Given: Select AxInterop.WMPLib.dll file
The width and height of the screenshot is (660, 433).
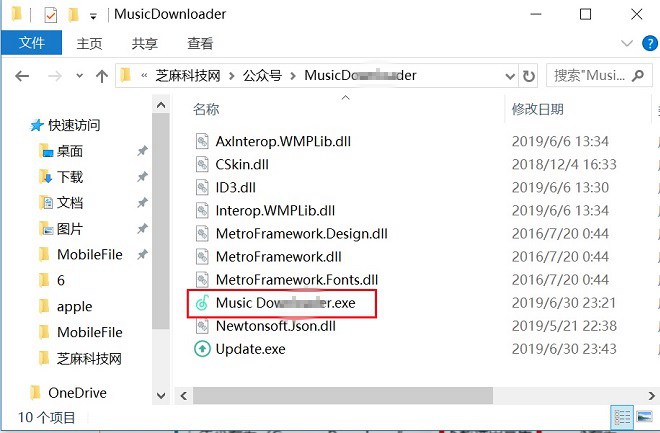Looking at the screenshot, I should 283,141.
